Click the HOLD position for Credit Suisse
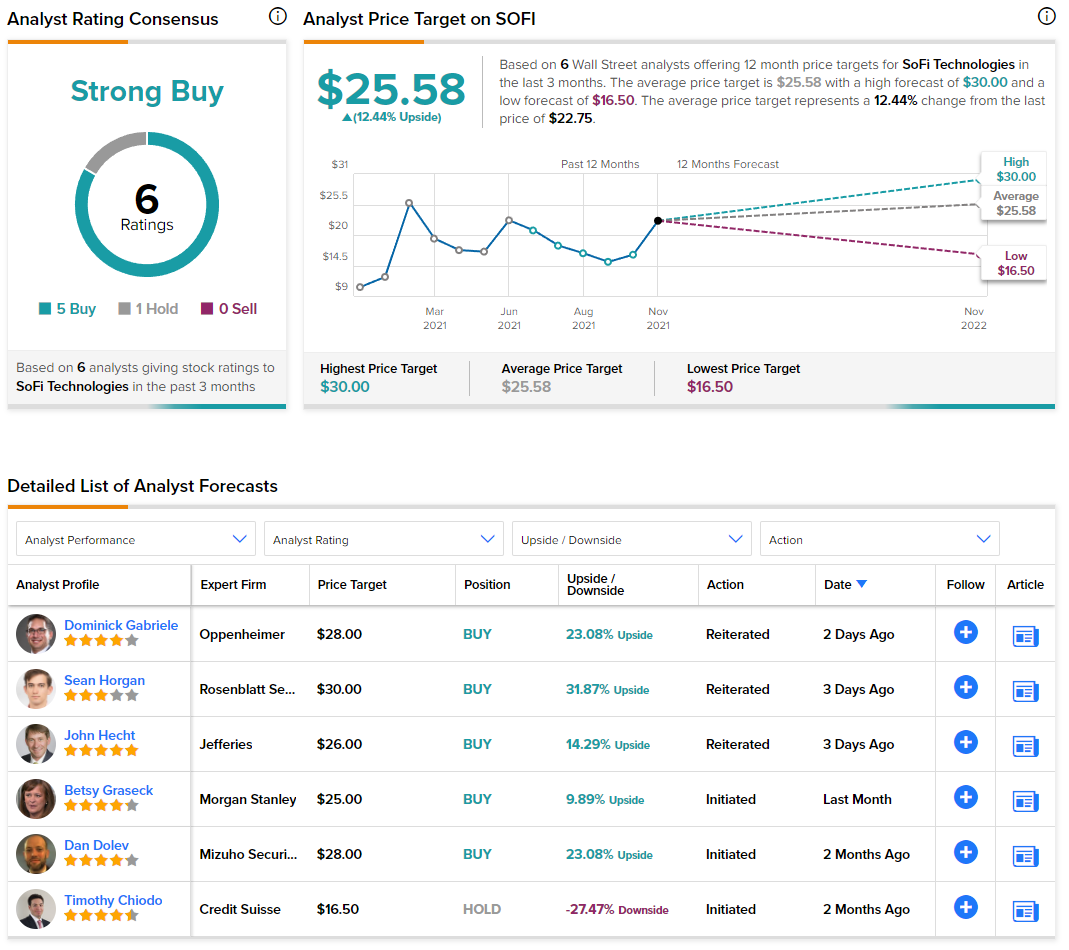The image size is (1069, 950). (x=482, y=909)
